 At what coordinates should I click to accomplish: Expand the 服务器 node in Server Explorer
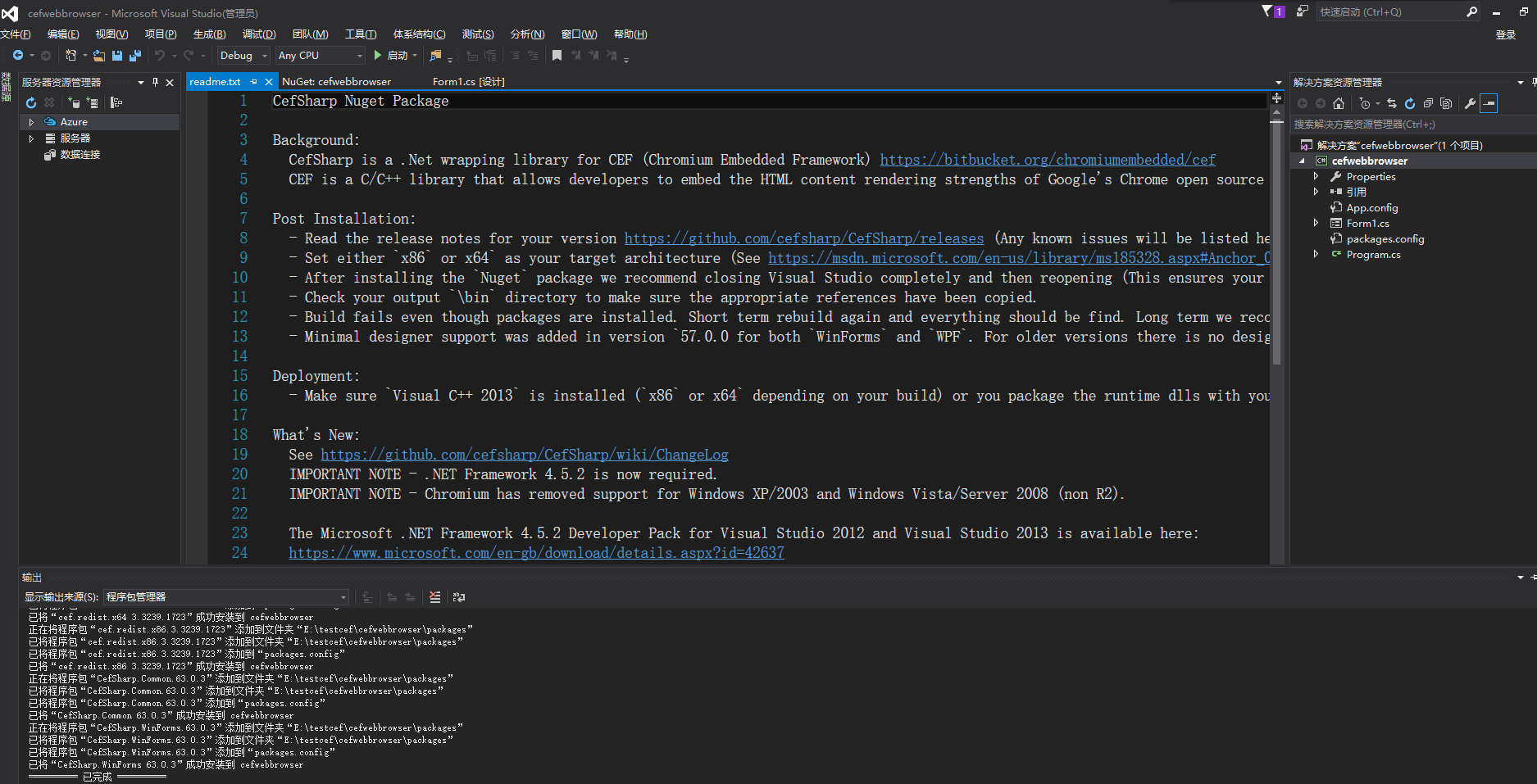coord(31,138)
